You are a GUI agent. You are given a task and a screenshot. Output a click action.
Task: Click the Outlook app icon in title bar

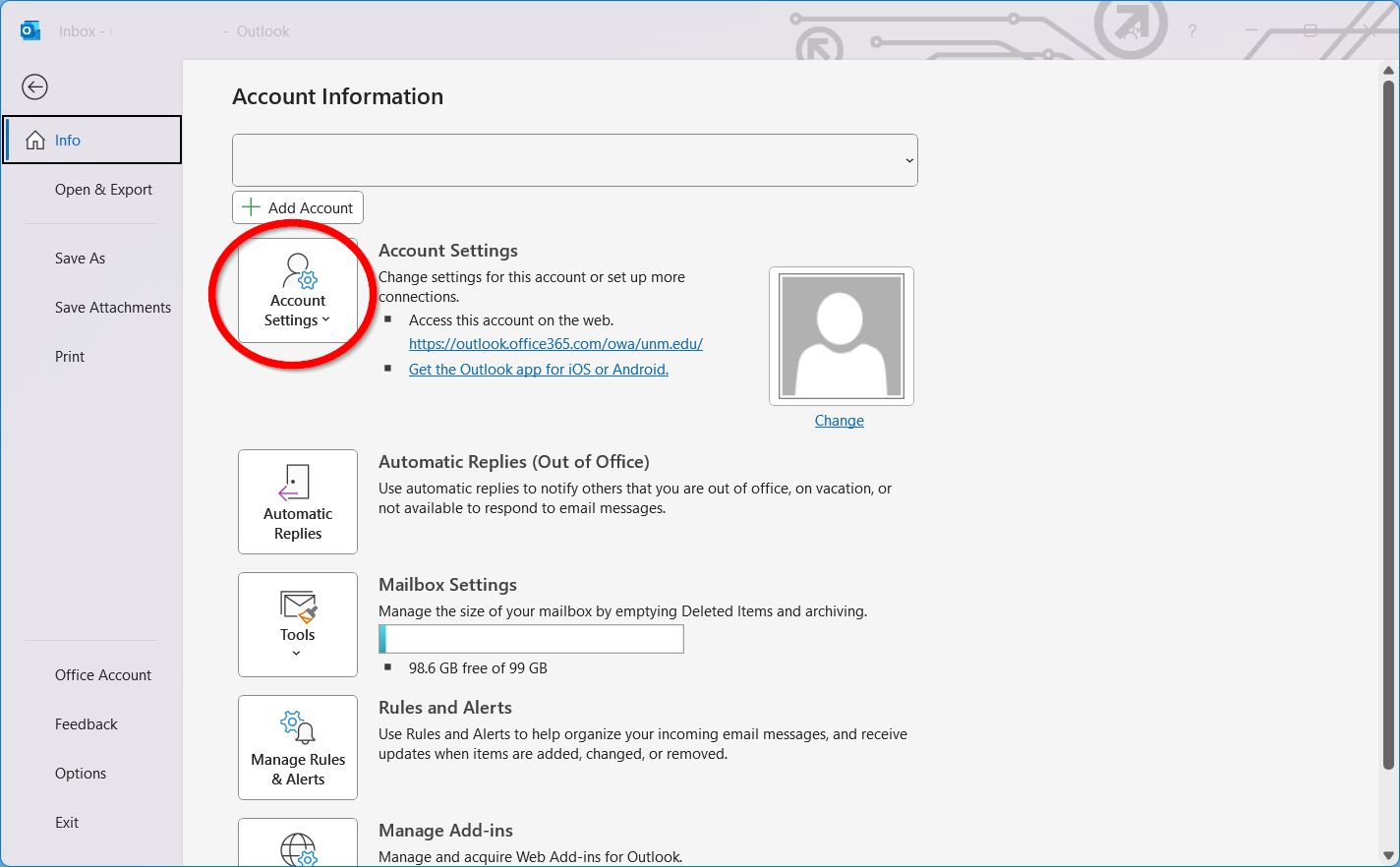coord(30,31)
